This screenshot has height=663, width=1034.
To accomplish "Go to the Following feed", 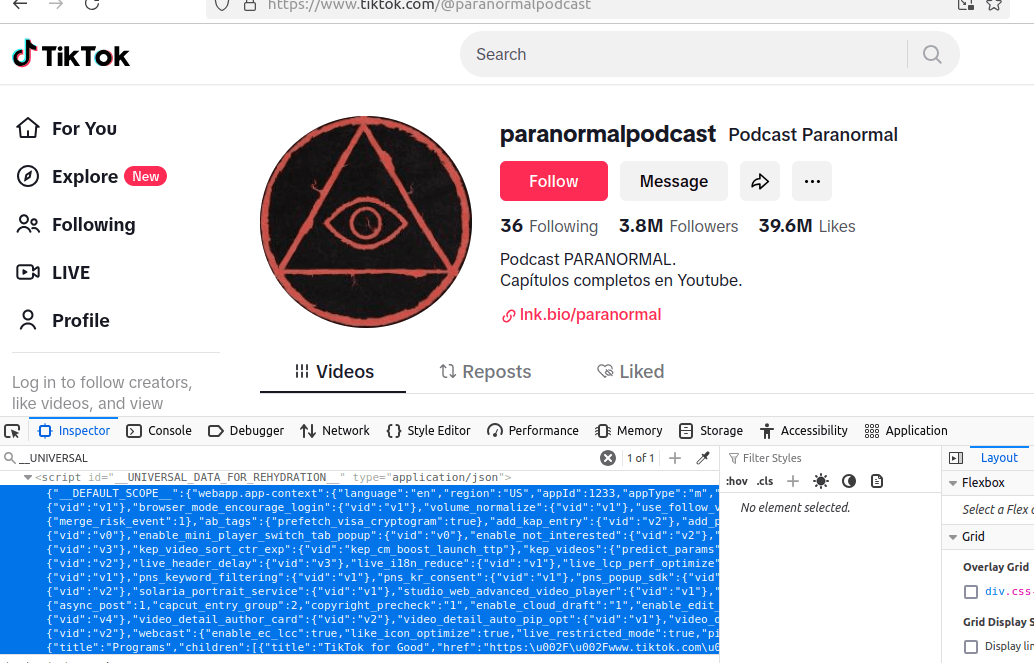I will (76, 225).
